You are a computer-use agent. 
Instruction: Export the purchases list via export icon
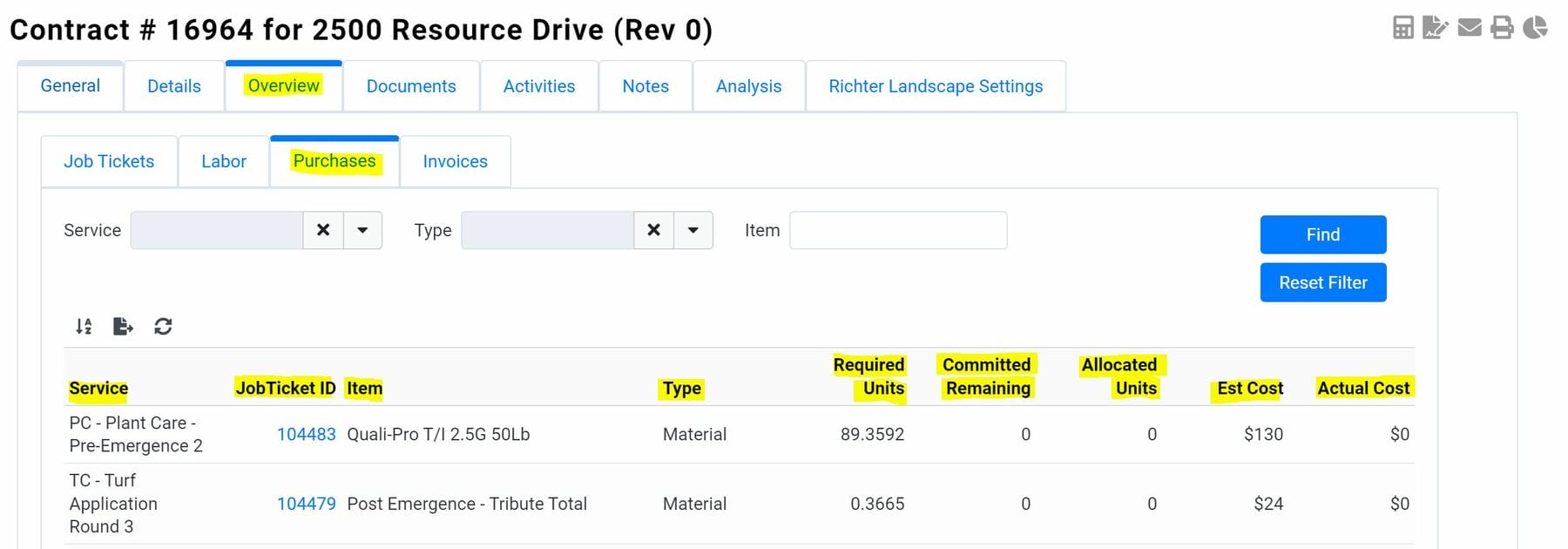(123, 326)
